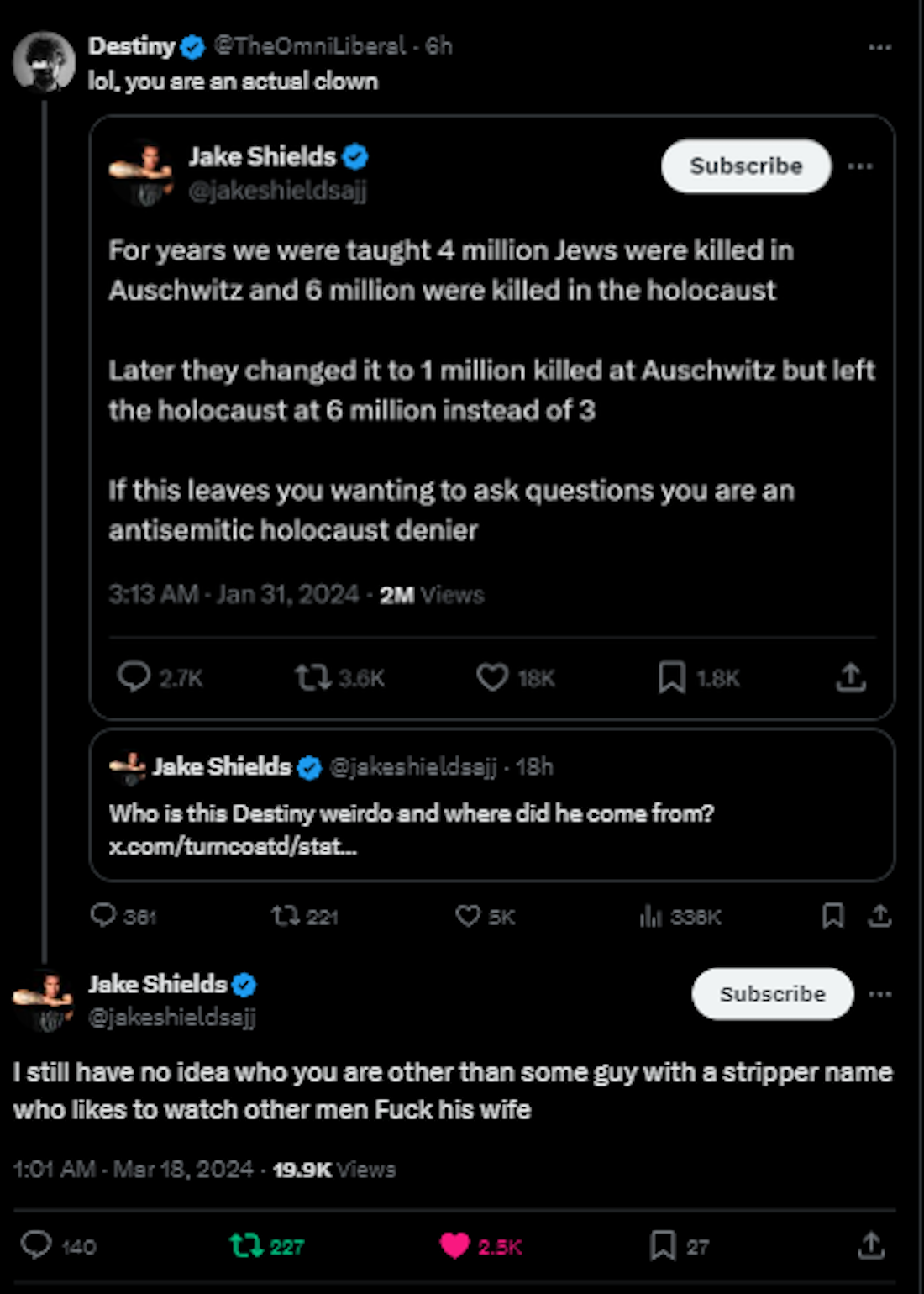The width and height of the screenshot is (924, 1294).
Task: Like the quoted tweet with 18K likes
Action: point(492,677)
